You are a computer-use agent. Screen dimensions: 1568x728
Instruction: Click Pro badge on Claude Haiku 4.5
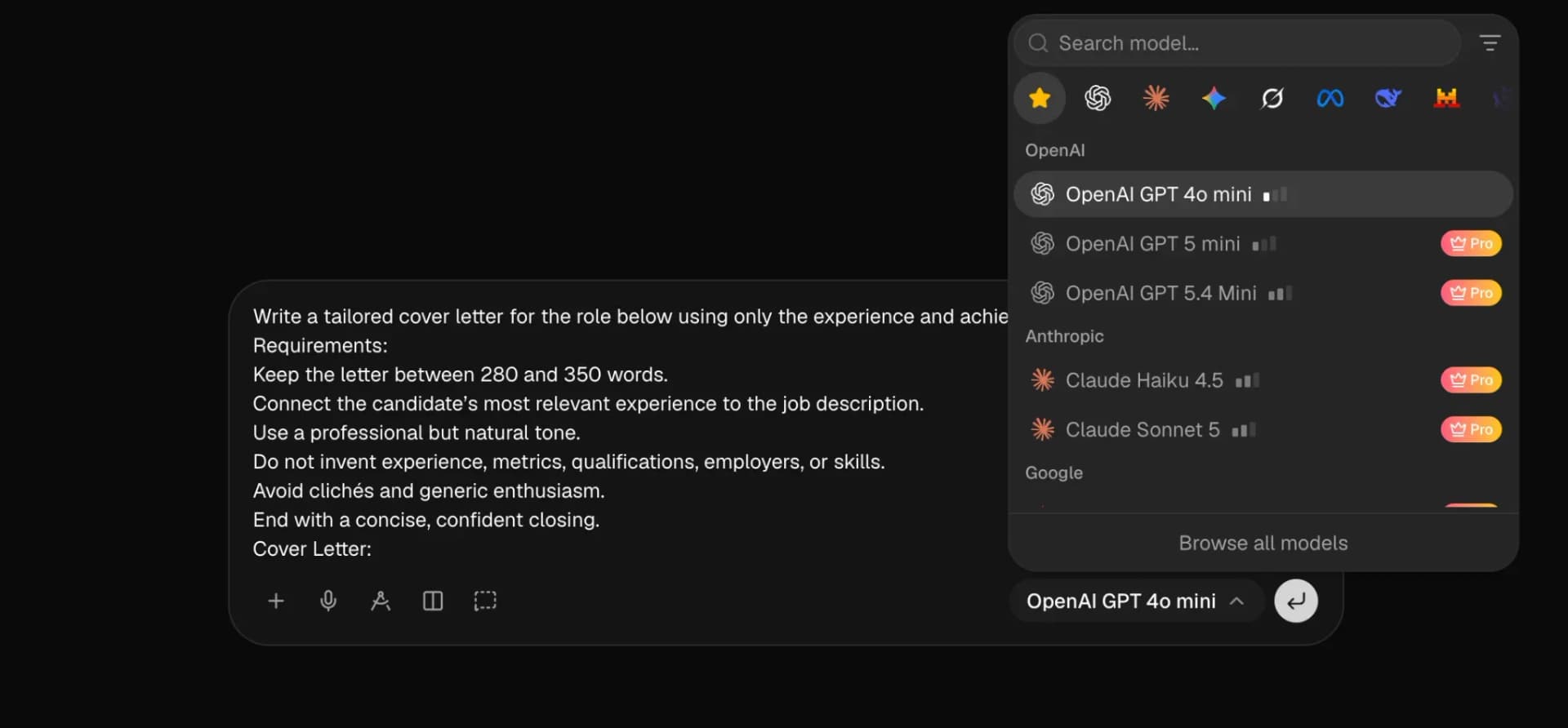coord(1471,380)
